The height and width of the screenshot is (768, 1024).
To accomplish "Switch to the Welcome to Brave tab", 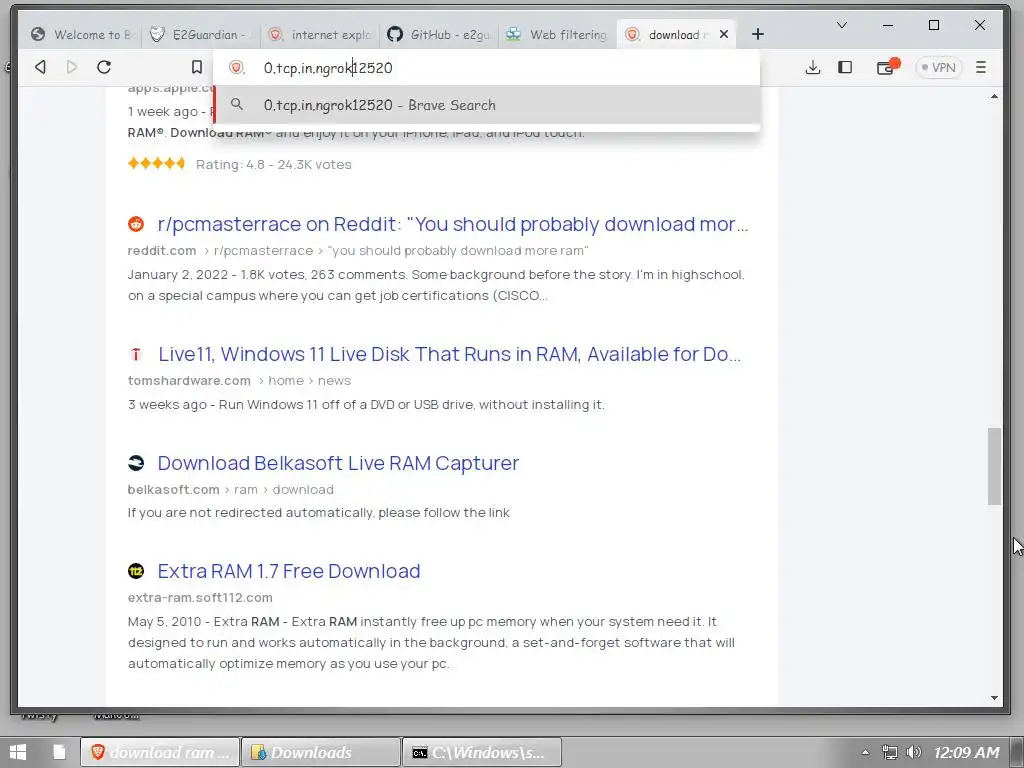I will [82, 35].
